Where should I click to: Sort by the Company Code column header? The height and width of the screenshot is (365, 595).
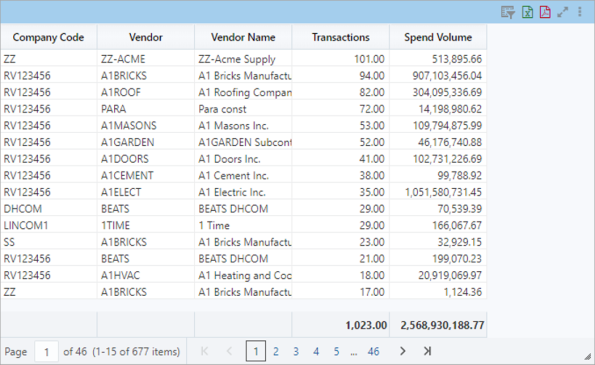coord(48,37)
